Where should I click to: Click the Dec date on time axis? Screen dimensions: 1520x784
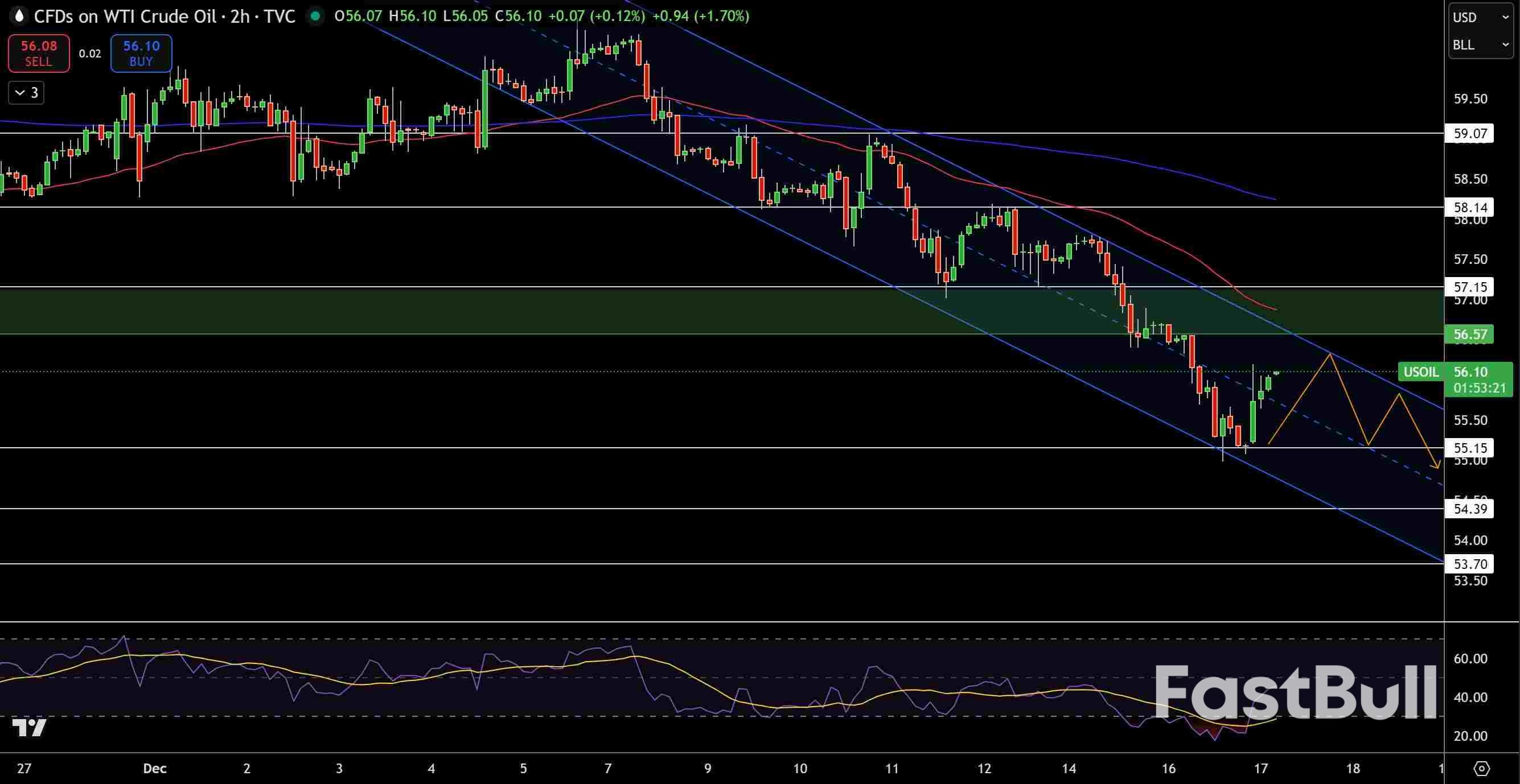155,769
